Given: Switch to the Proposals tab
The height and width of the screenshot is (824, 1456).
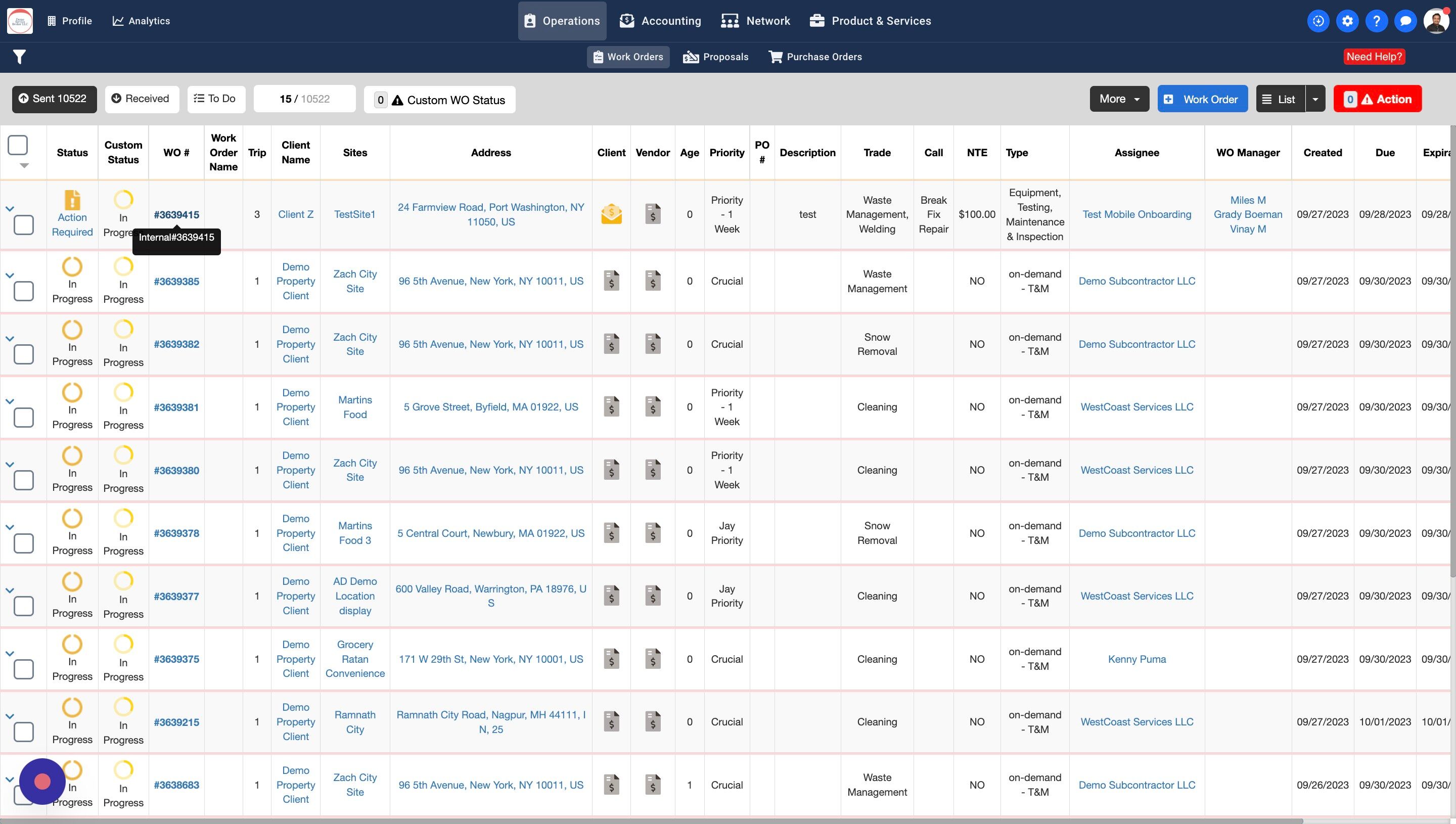Looking at the screenshot, I should (x=716, y=57).
